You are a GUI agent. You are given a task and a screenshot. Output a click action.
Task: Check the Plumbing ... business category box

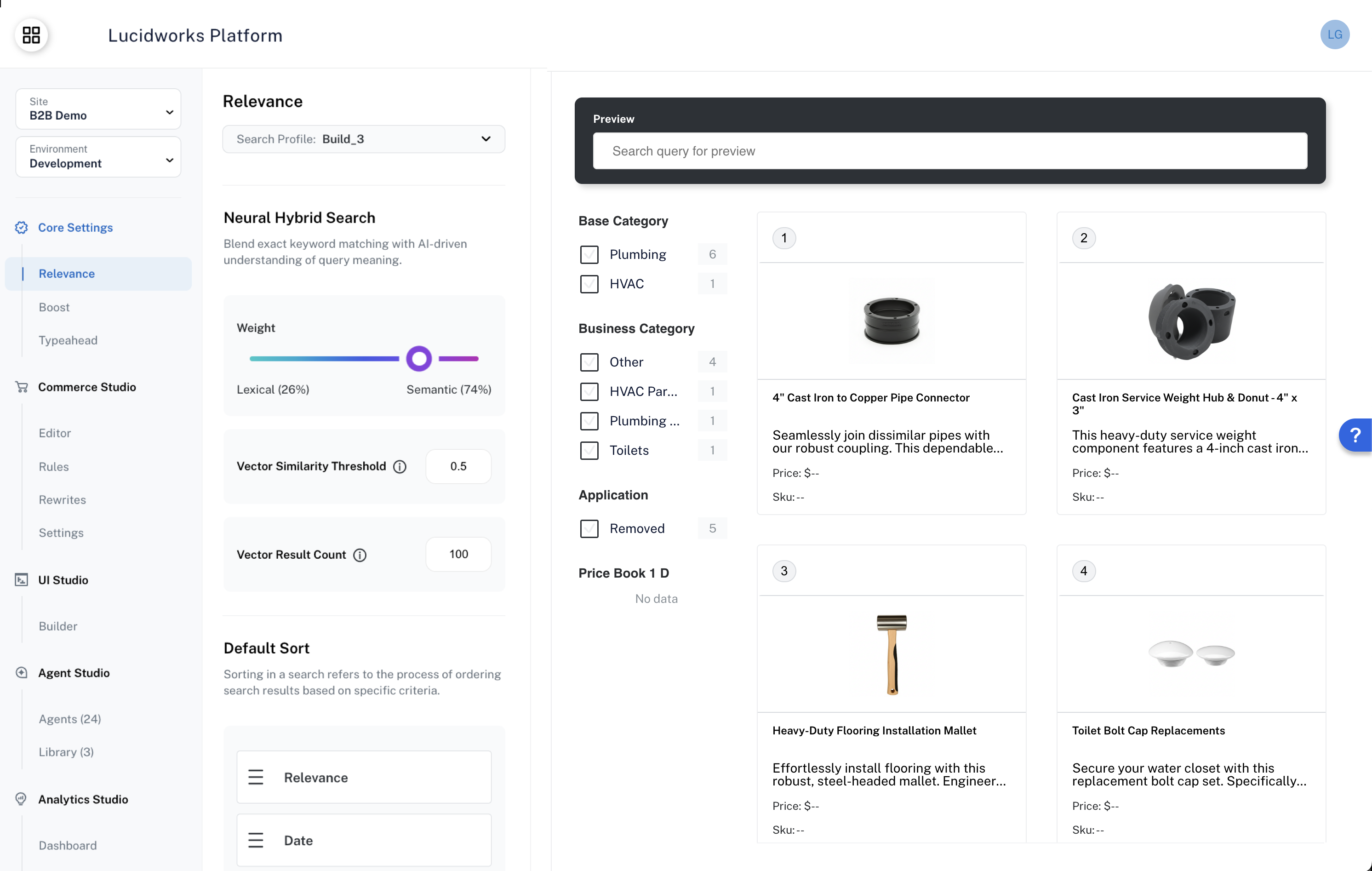click(589, 421)
